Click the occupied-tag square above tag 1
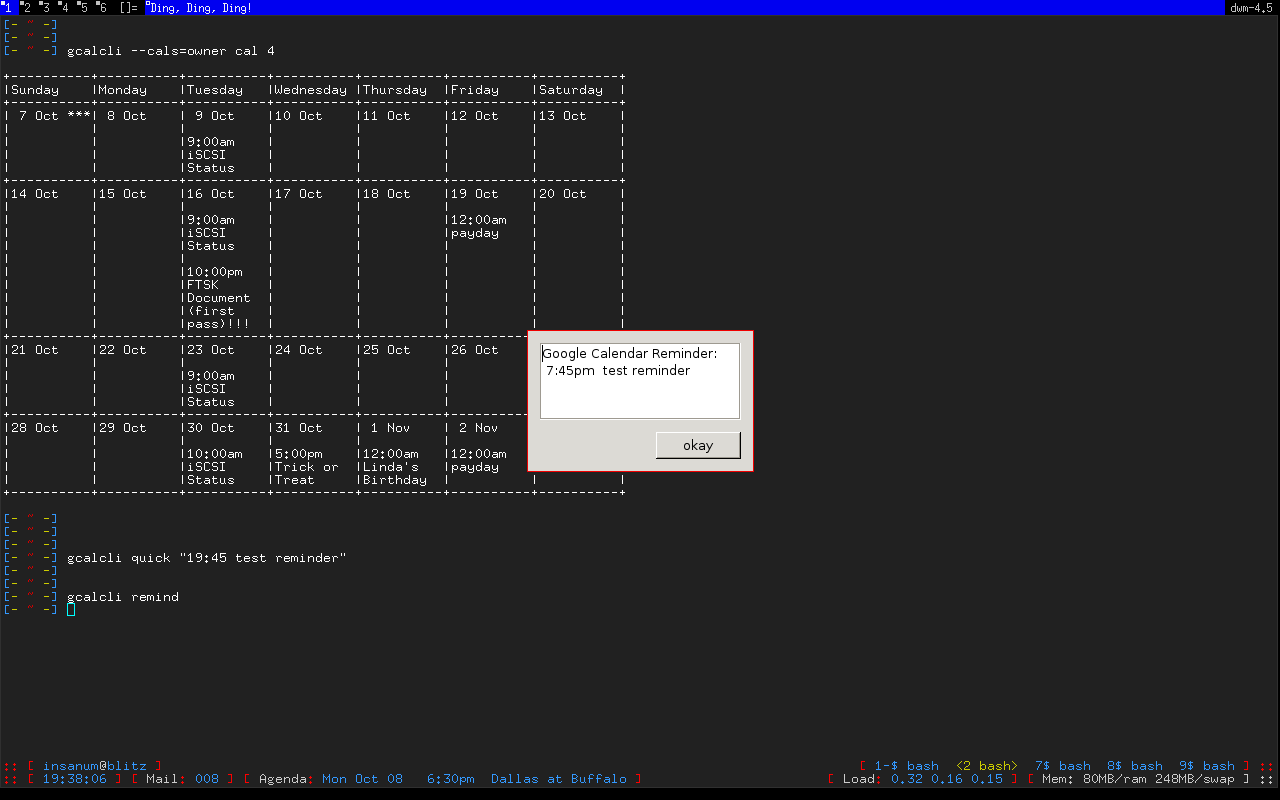 point(6,3)
